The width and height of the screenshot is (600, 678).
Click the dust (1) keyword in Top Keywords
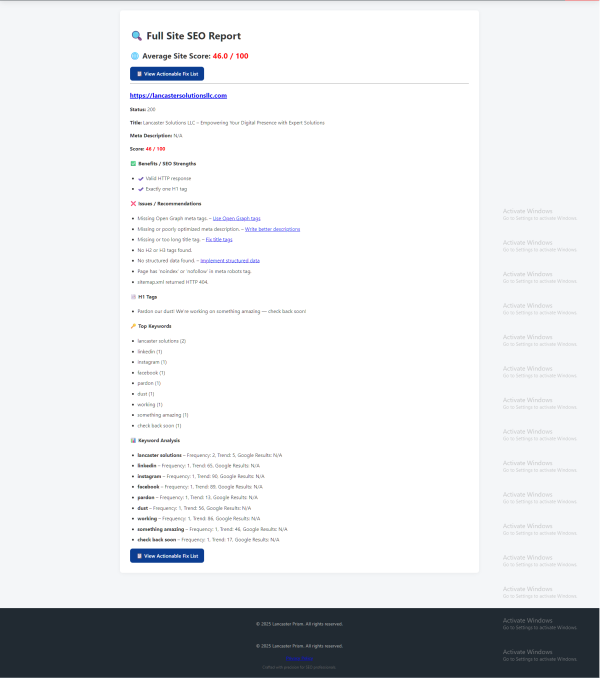(146, 394)
